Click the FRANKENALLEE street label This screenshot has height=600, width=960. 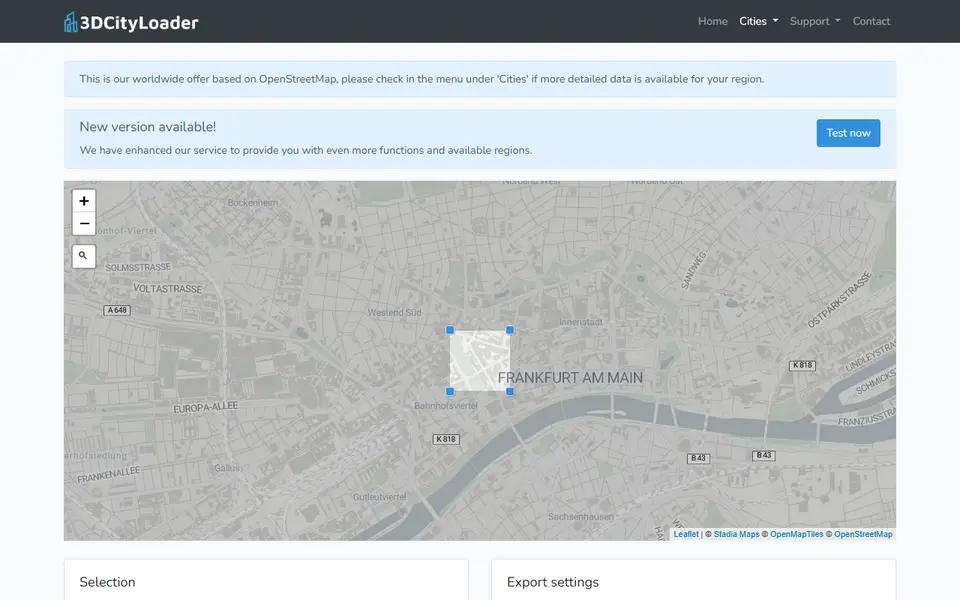(108, 474)
